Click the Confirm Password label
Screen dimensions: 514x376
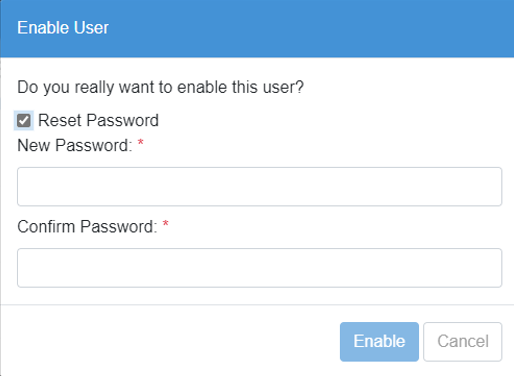click(x=87, y=227)
